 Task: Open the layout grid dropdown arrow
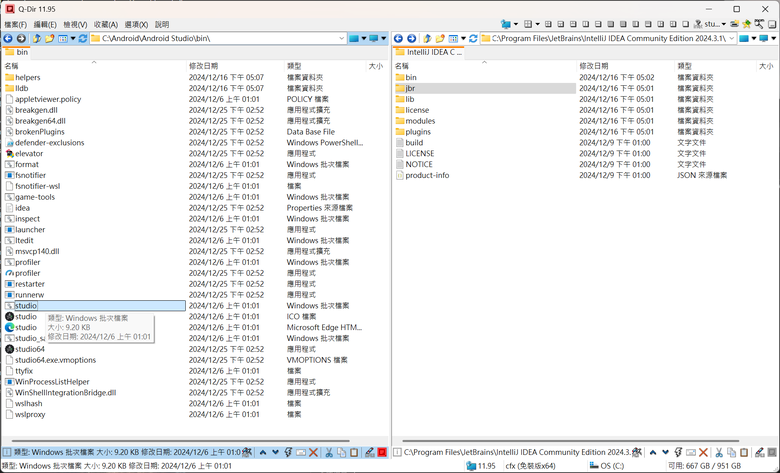[x=538, y=24]
